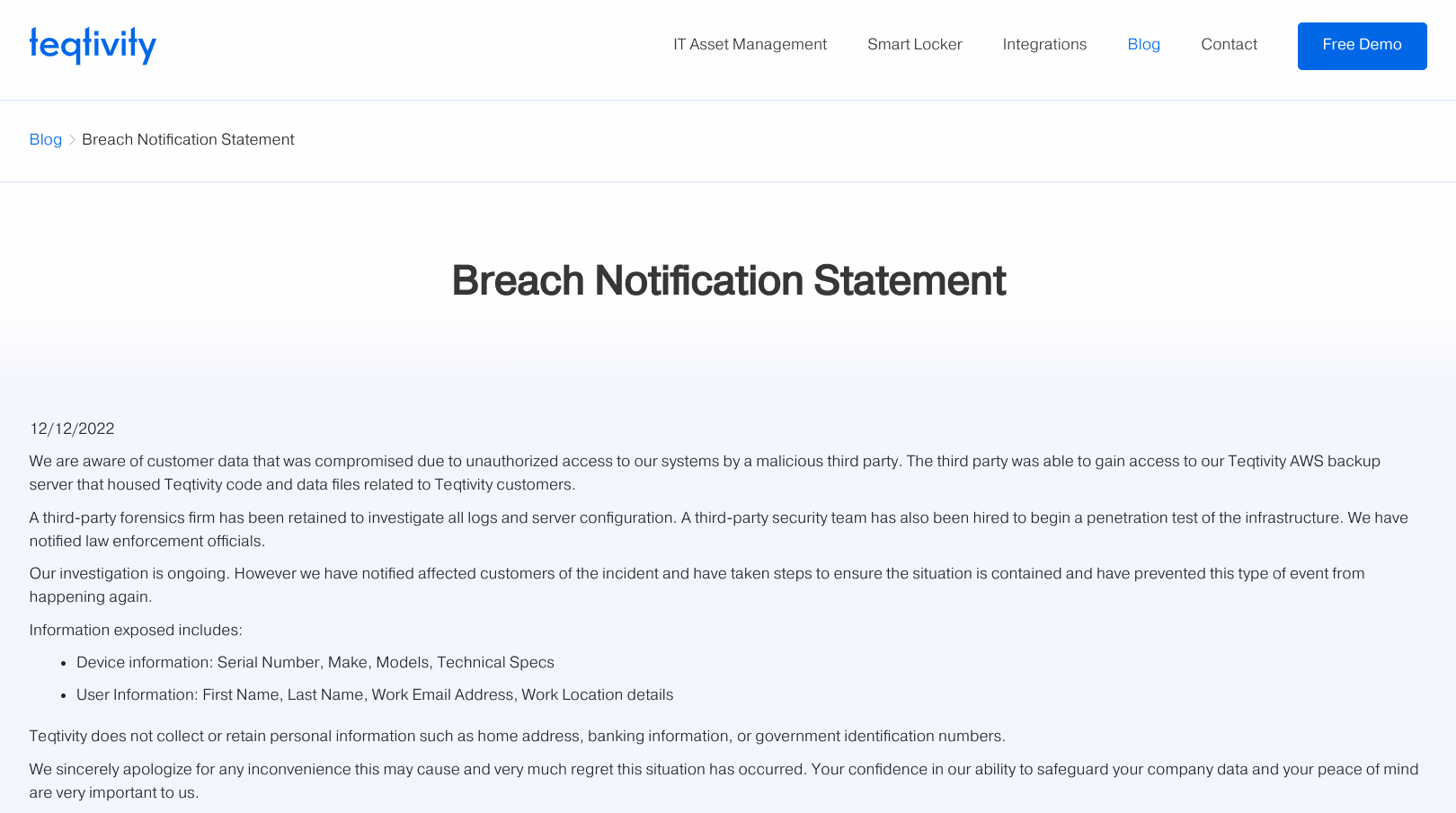The image size is (1456, 813).
Task: Click paragraph starting "We are aware of customer data"
Action: pyautogui.click(x=705, y=473)
